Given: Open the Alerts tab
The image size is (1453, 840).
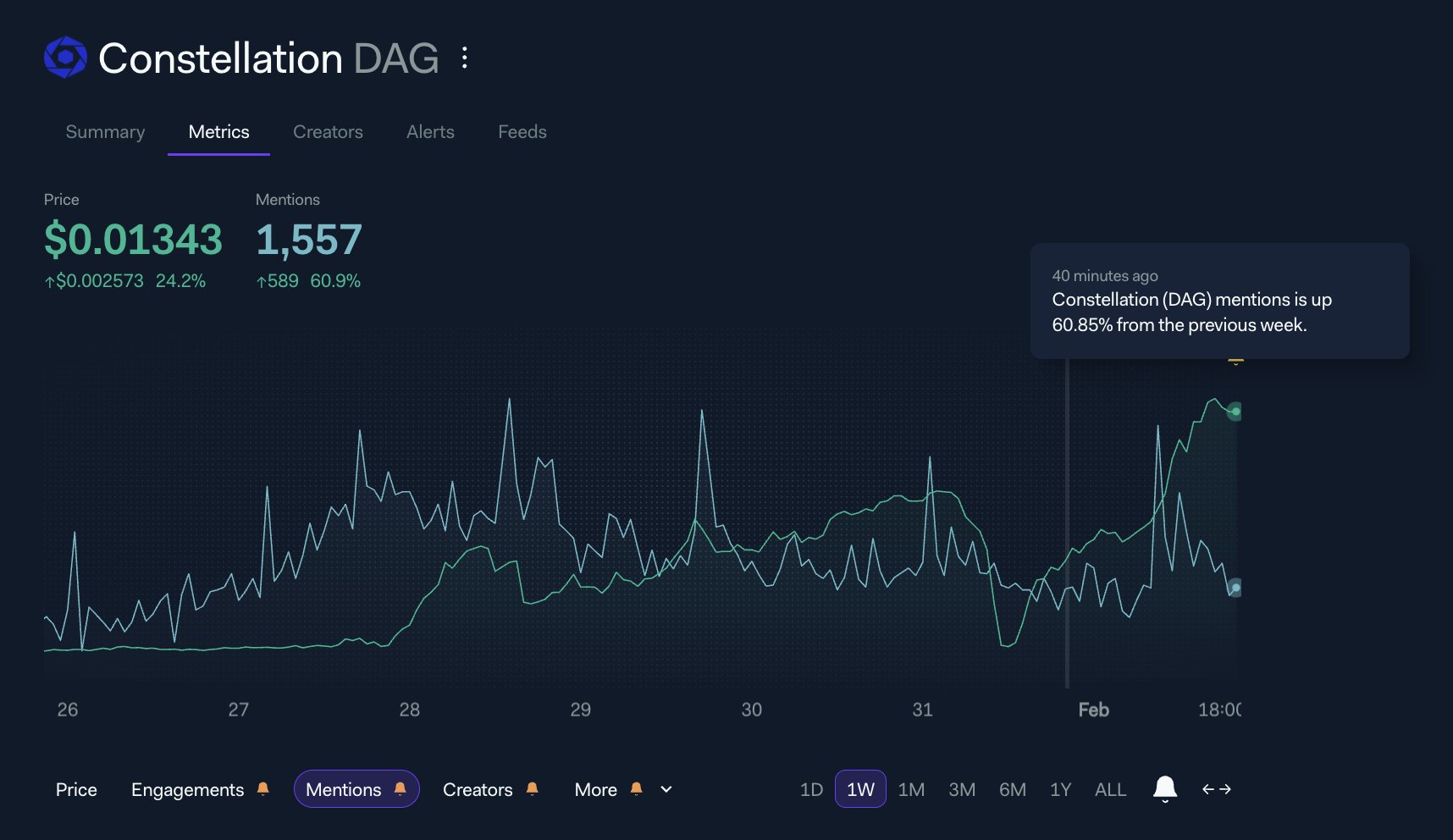Looking at the screenshot, I should click(430, 132).
